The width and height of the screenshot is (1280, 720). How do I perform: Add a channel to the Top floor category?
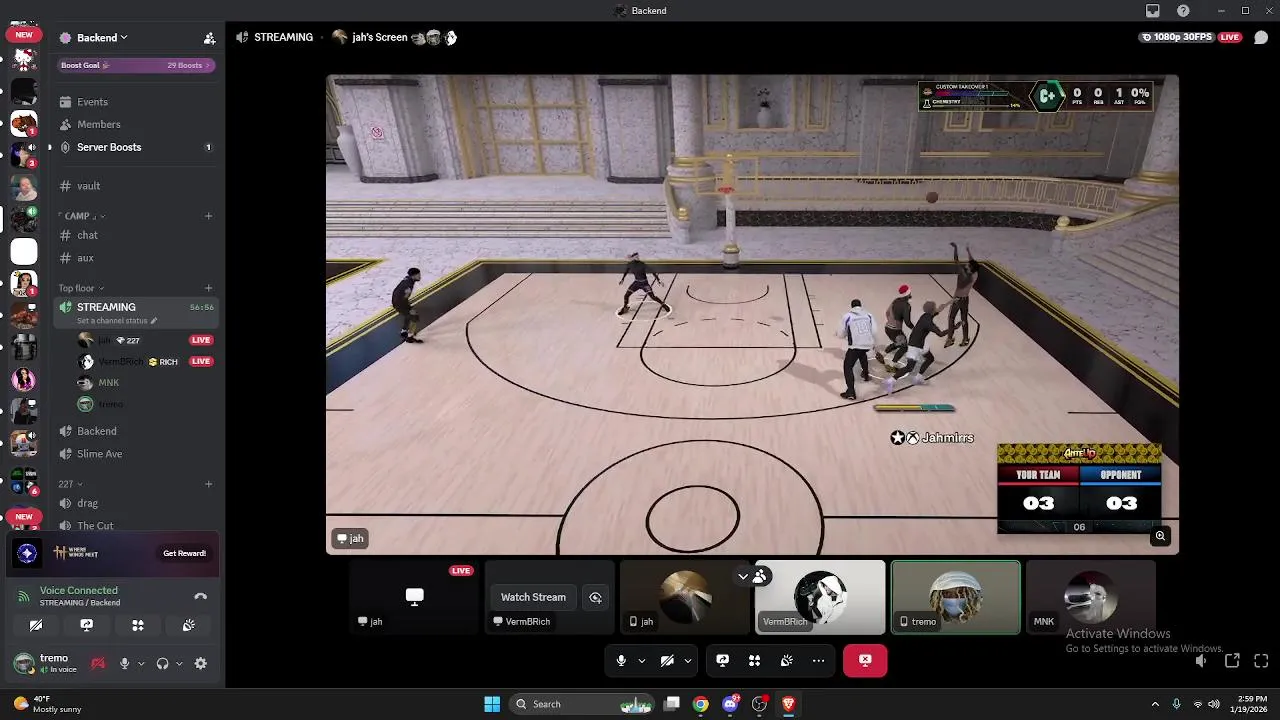[208, 288]
